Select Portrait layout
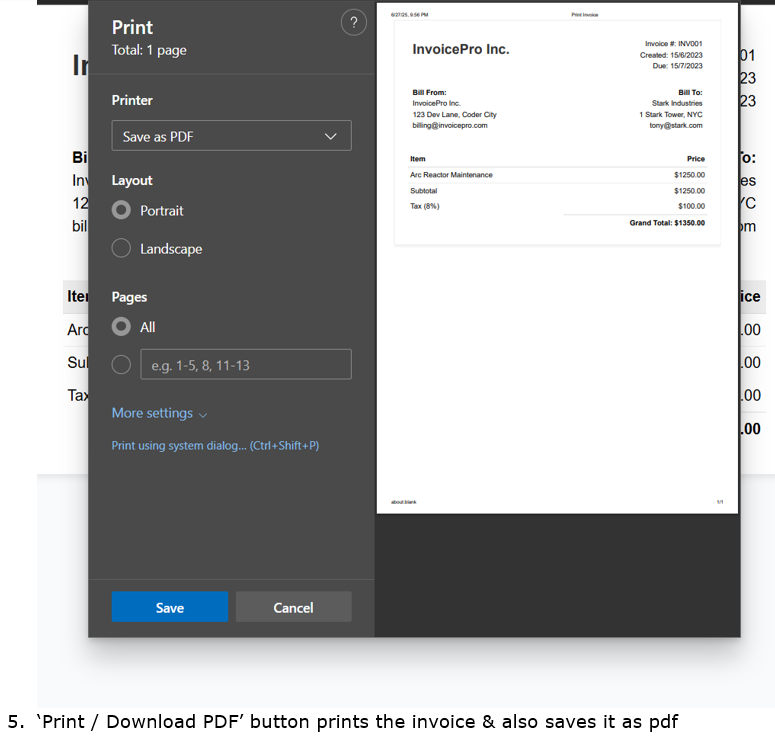 (121, 210)
